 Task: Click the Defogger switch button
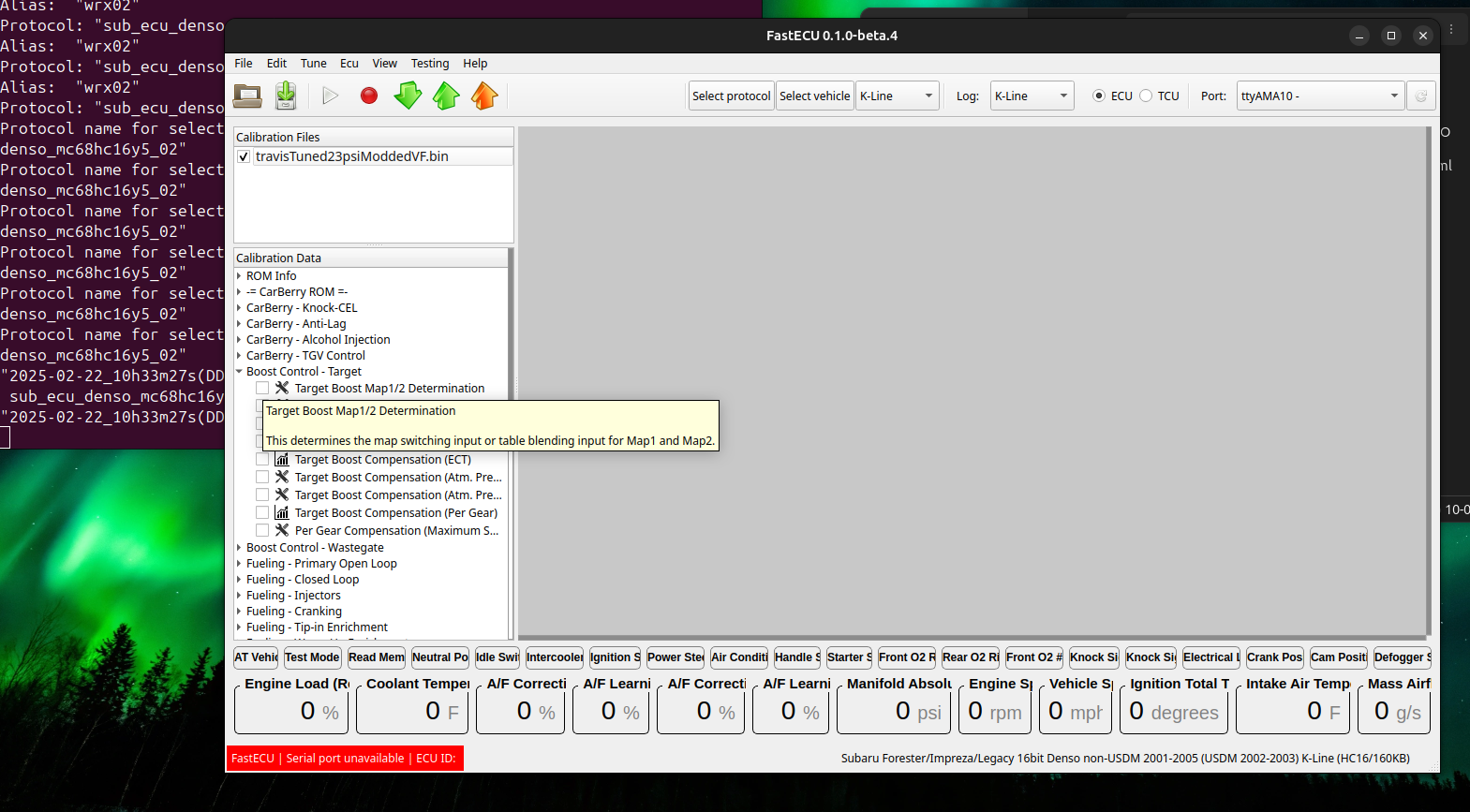tap(1403, 657)
